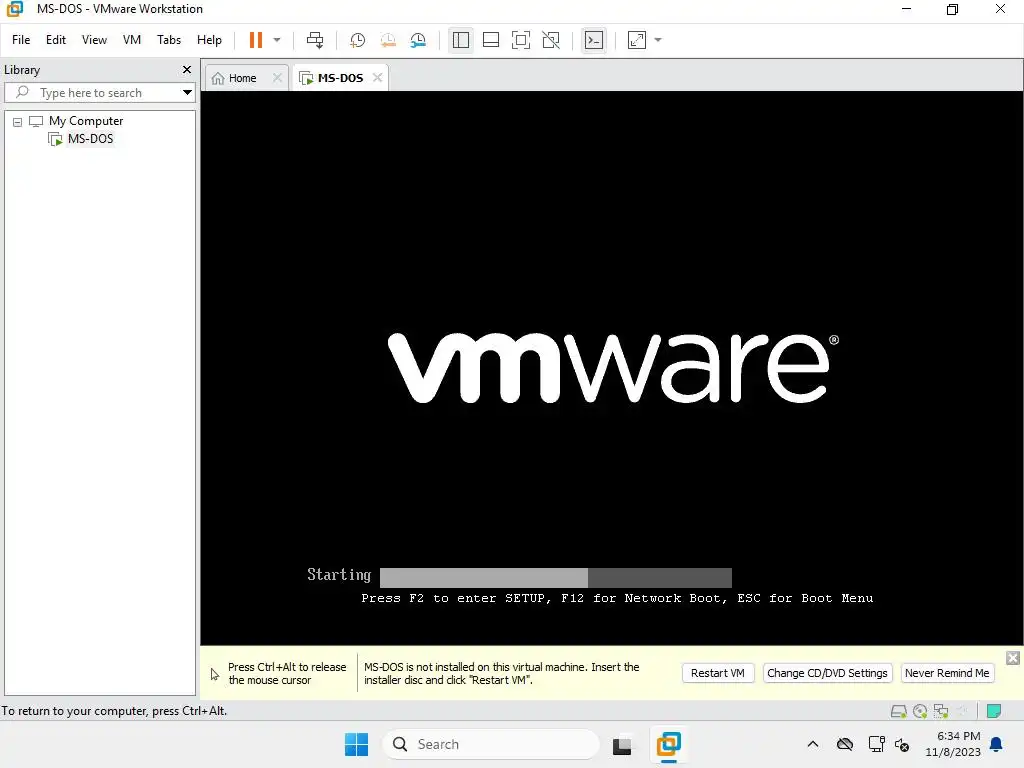Select My Computer in the library
Screen dimensions: 1024x768
(x=86, y=121)
